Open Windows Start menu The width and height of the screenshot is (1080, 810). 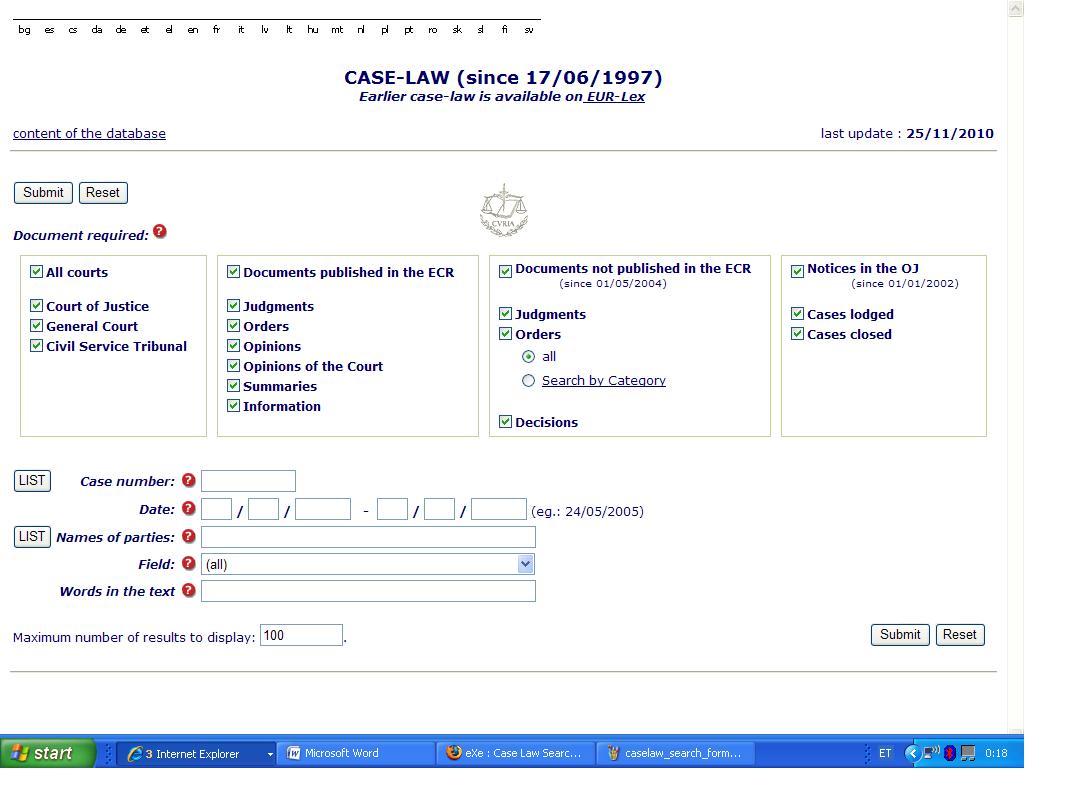pos(48,753)
